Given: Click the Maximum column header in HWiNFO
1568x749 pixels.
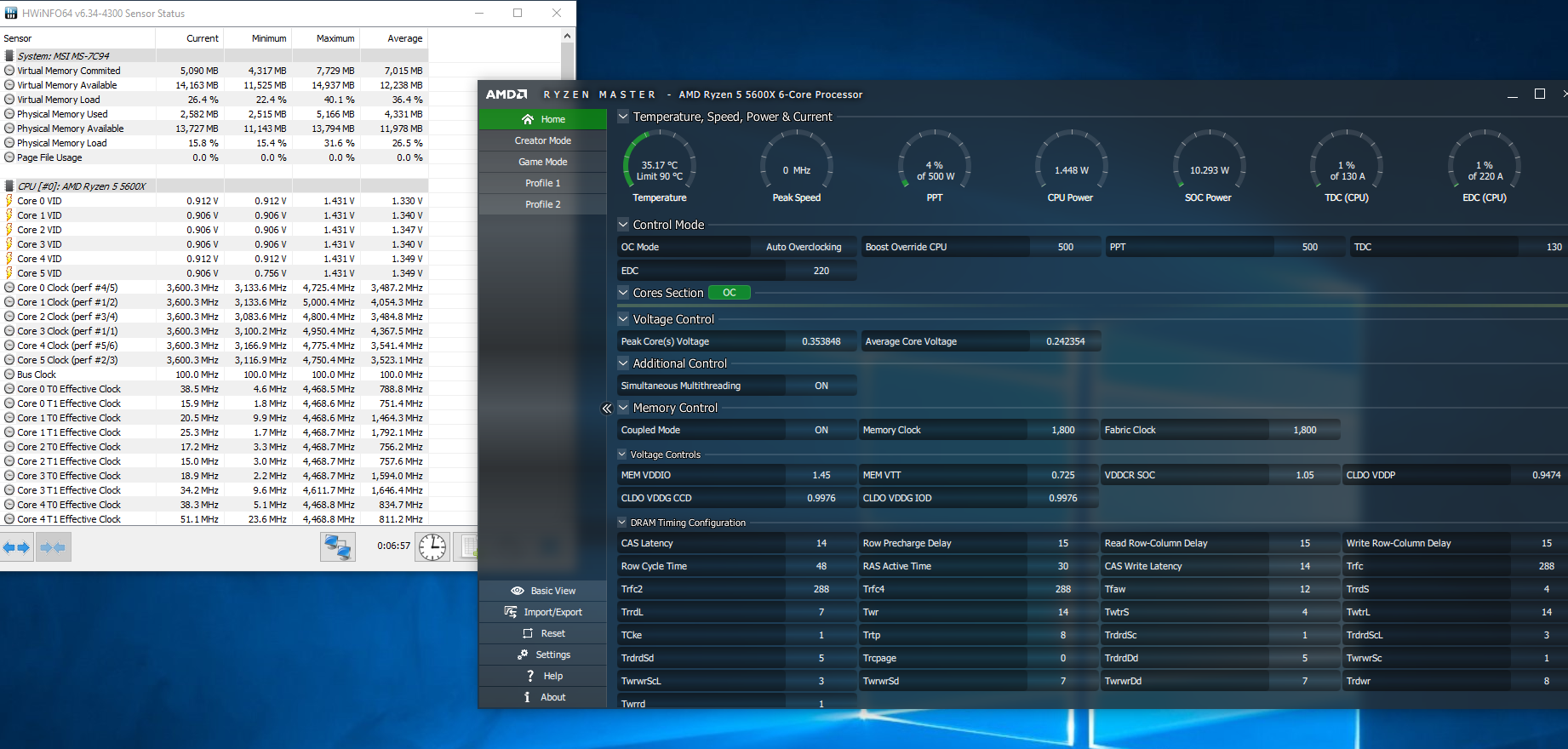Looking at the screenshot, I should coord(326,38).
